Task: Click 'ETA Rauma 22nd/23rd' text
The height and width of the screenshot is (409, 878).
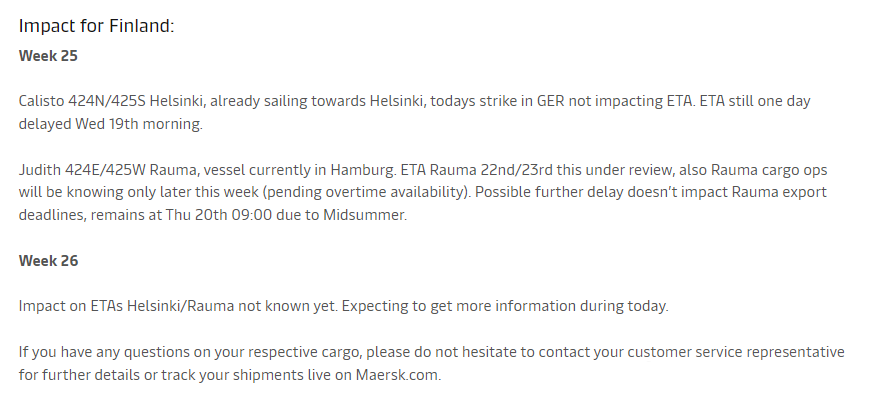Action: 476,170
